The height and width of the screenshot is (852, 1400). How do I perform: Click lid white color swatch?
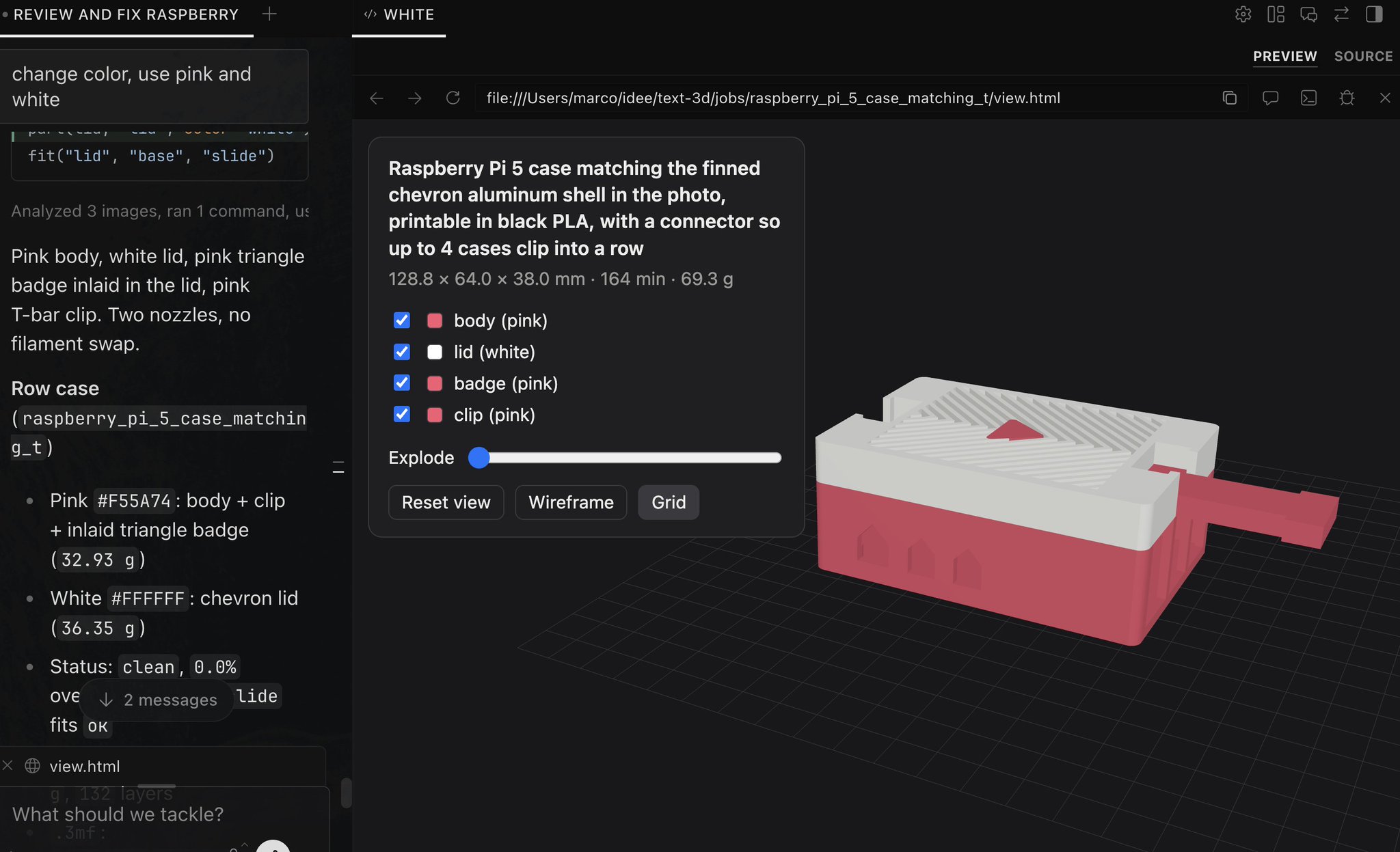point(435,352)
